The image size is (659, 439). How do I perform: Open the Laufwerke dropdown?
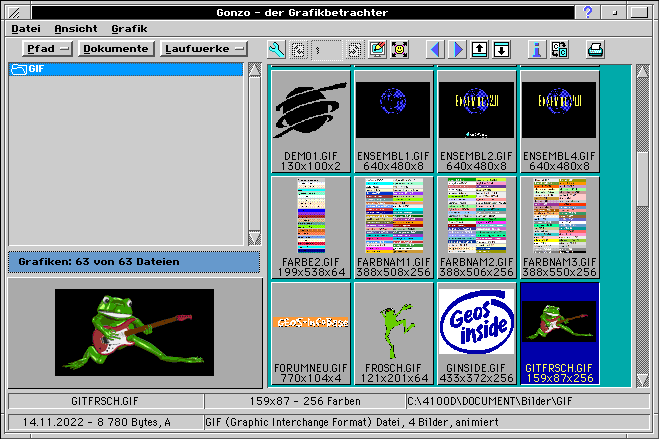click(204, 49)
